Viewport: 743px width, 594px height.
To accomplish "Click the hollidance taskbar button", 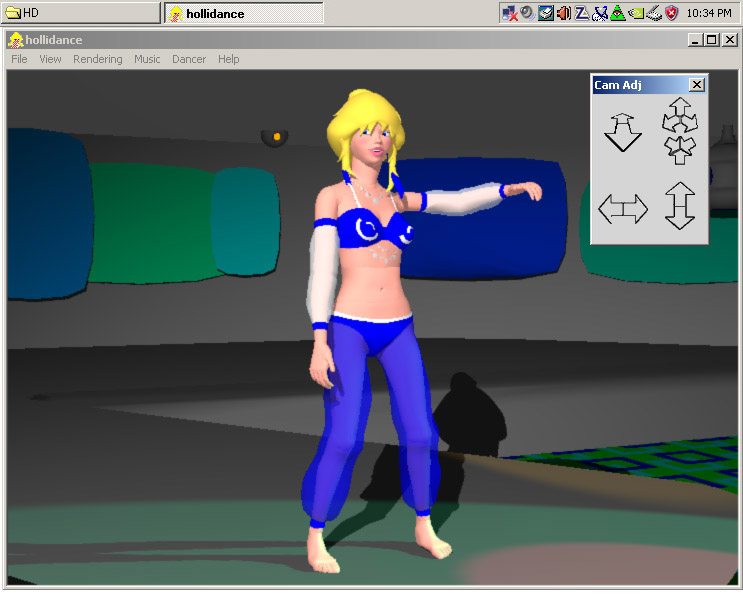I will pyautogui.click(x=244, y=13).
